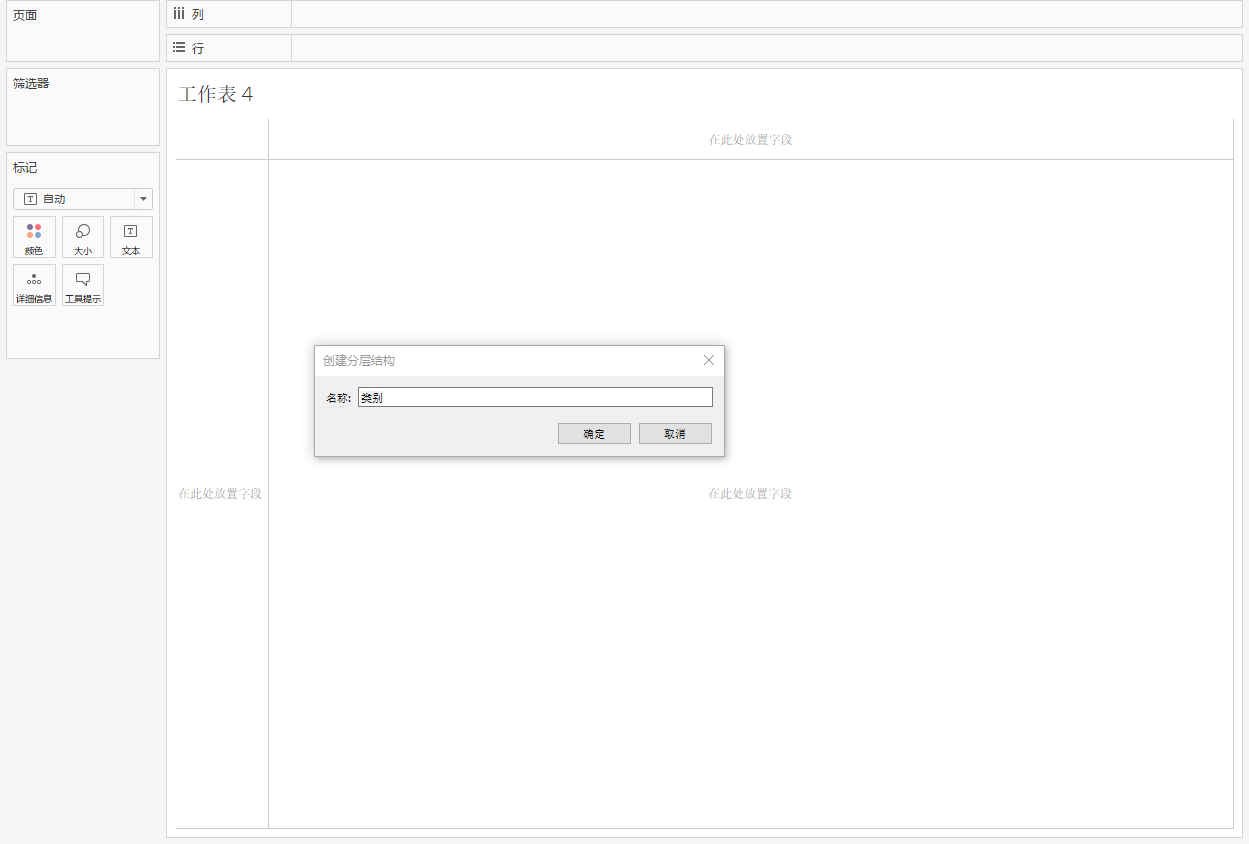This screenshot has width=1249, height=844.
Task: Close the 创建分层结构 dialog
Action: (x=709, y=360)
